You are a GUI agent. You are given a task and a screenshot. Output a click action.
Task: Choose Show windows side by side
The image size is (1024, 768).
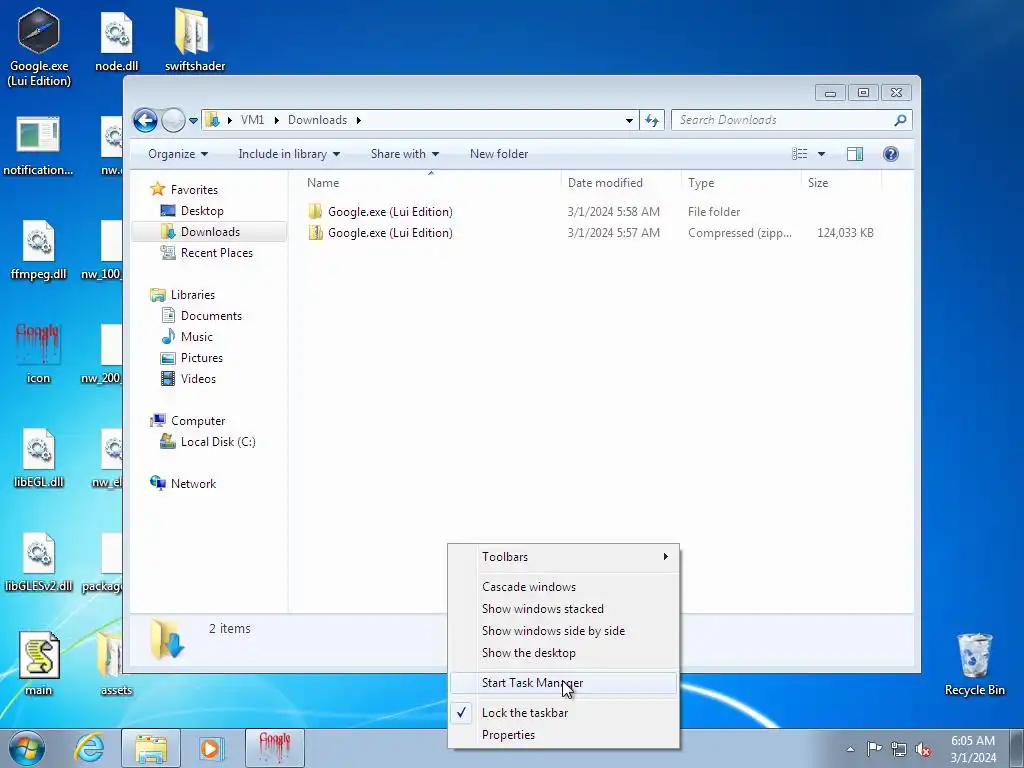[x=564, y=631]
